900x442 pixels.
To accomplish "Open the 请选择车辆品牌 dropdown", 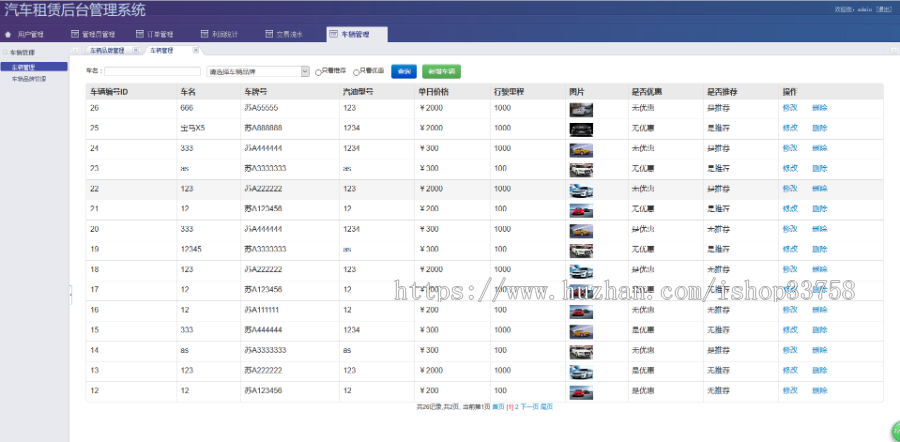I will click(258, 71).
